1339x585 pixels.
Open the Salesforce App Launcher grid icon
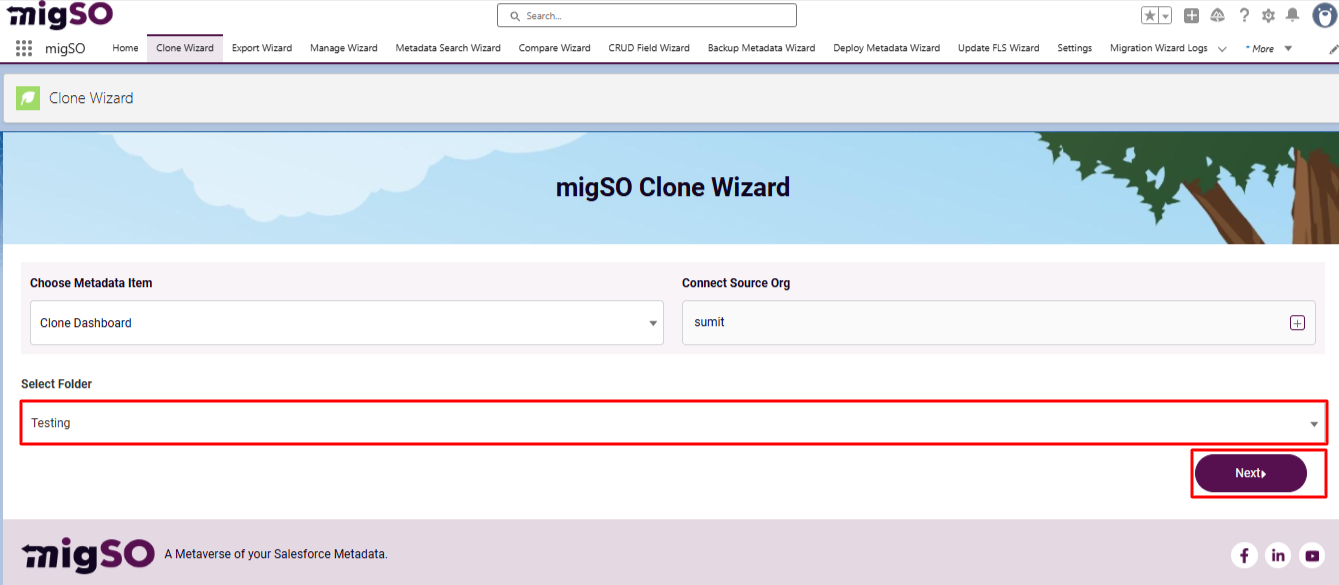pyautogui.click(x=22, y=48)
